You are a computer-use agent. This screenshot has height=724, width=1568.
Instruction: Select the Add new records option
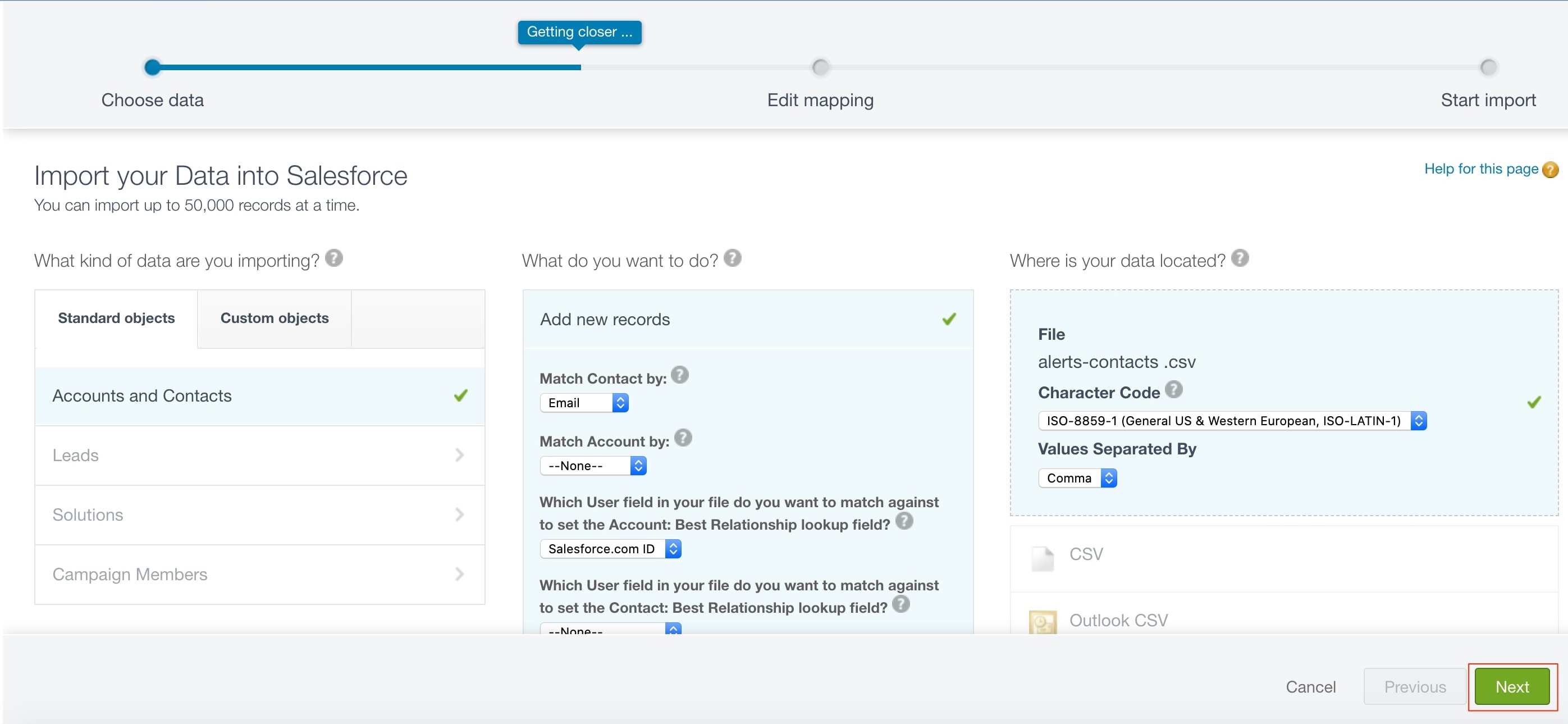748,319
